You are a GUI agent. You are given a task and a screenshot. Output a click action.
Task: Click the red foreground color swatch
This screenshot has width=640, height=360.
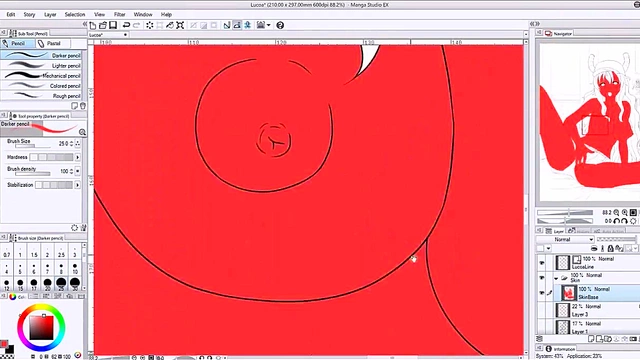coord(3,344)
